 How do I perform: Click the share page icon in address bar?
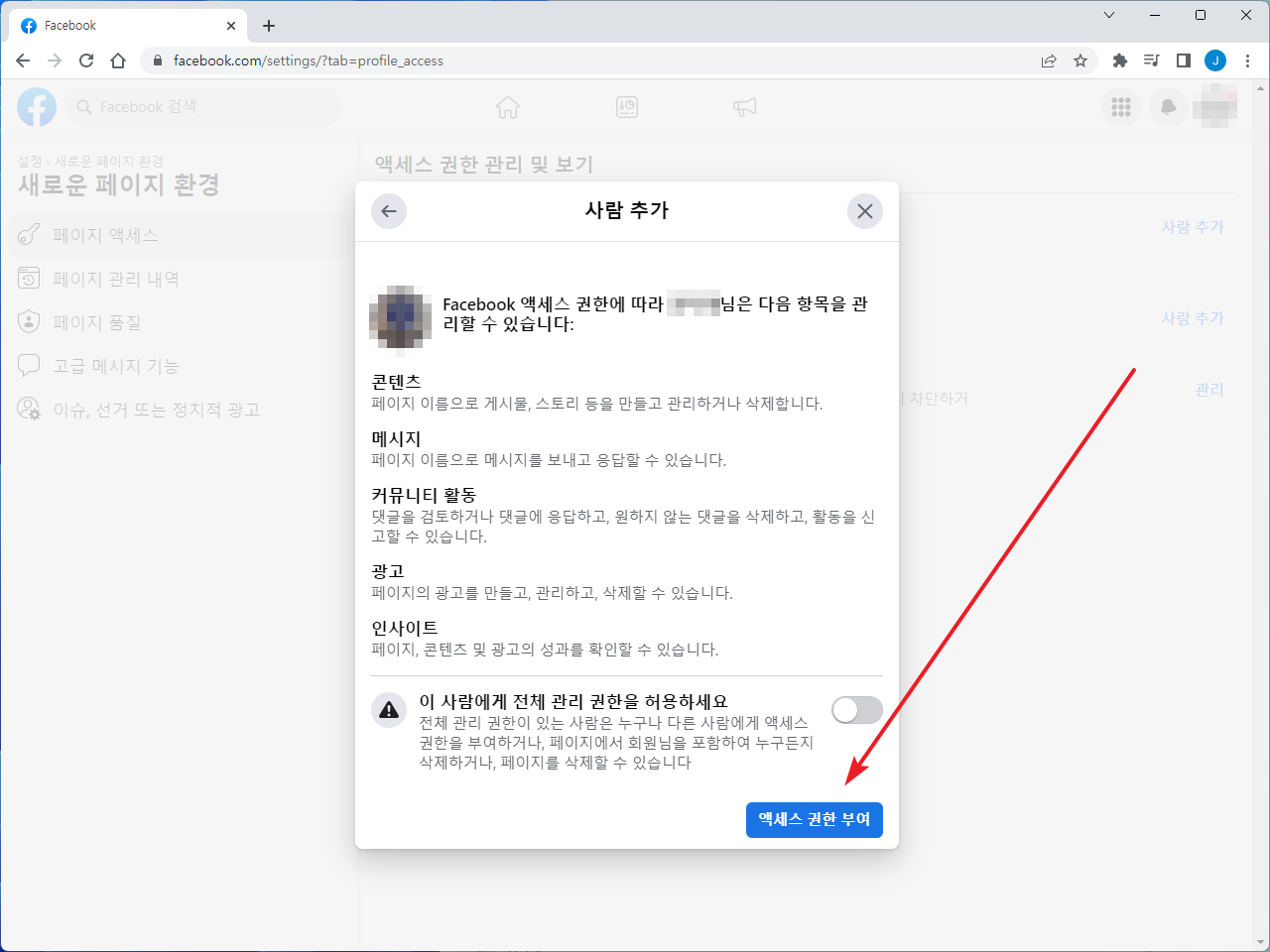(1049, 60)
